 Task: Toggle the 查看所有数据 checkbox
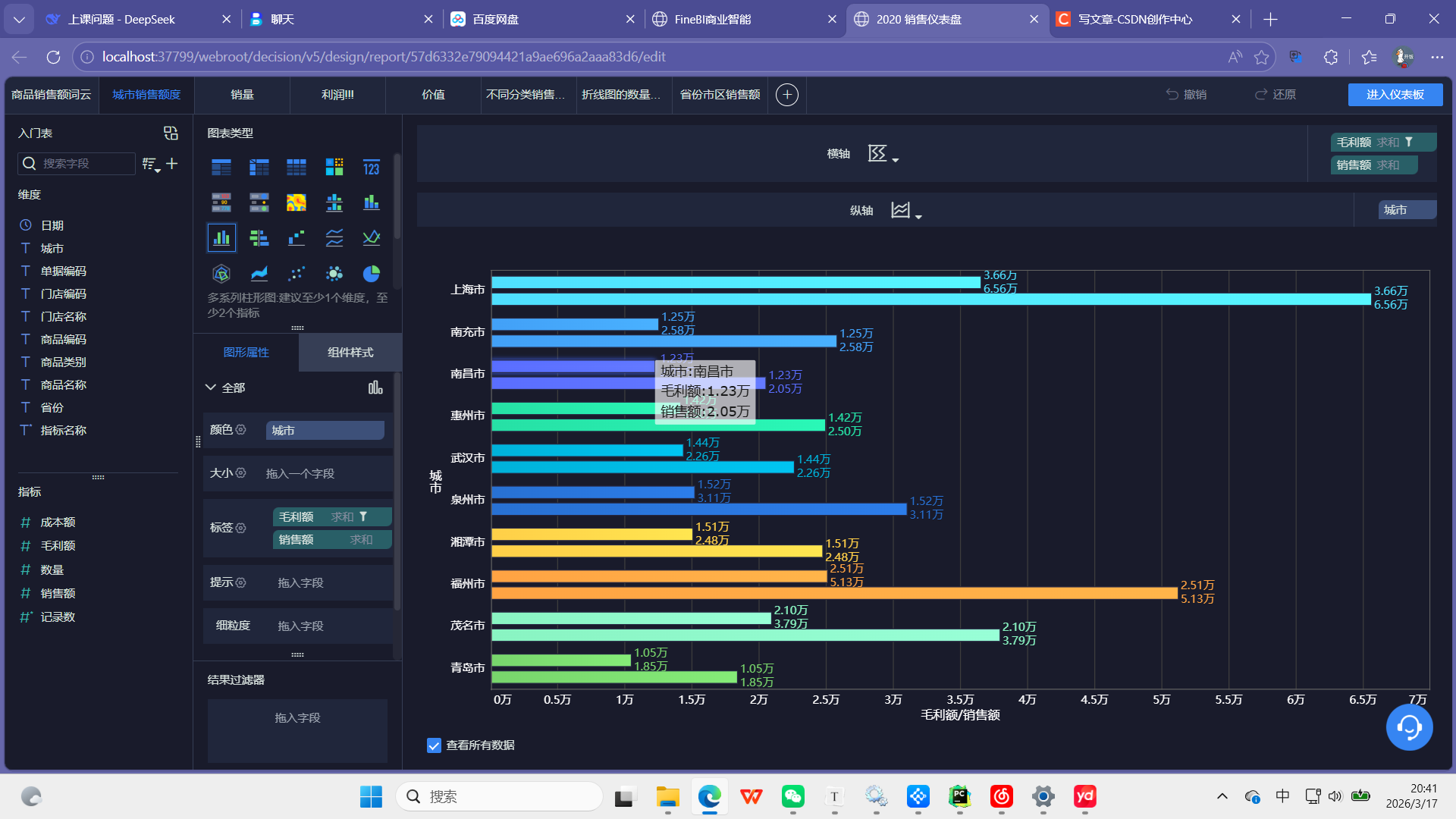434,745
